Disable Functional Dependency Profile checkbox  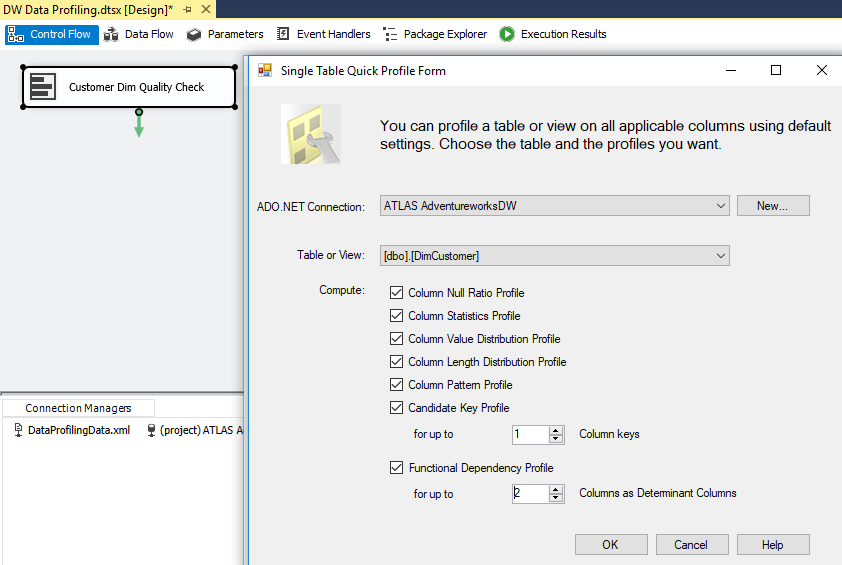(396, 467)
